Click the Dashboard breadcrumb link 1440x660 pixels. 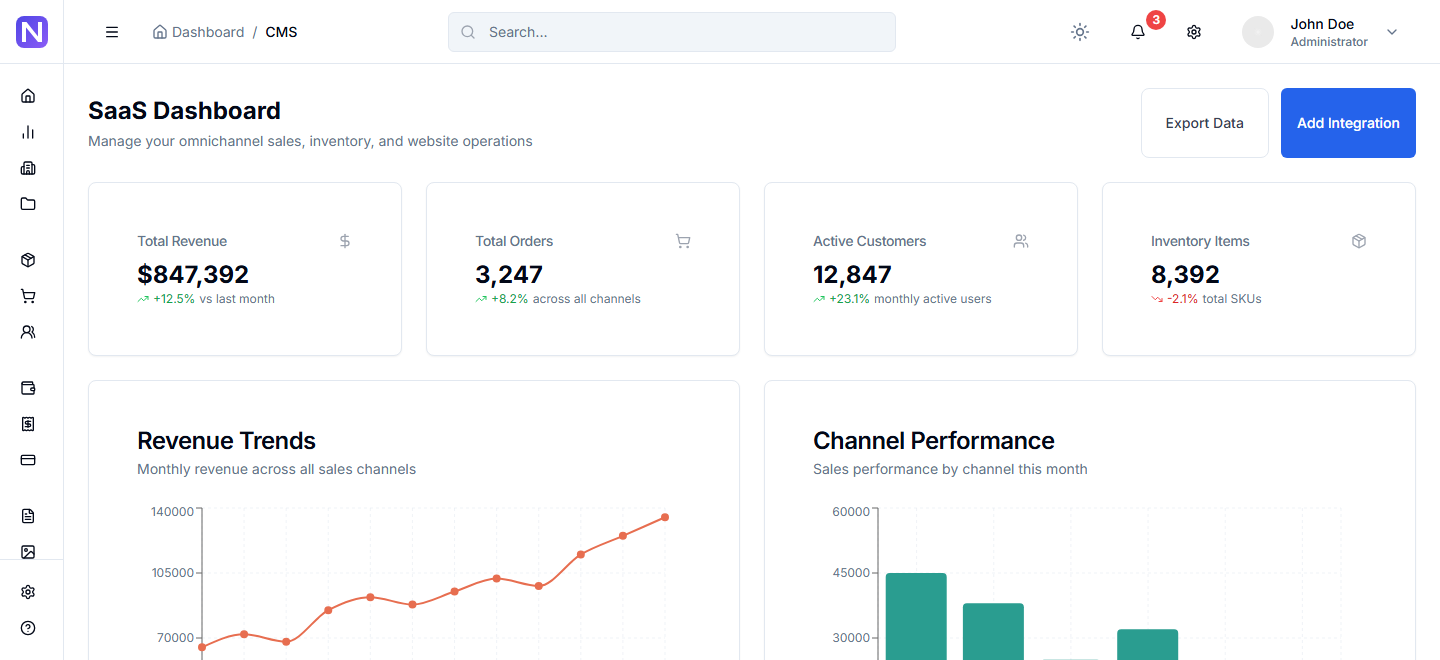198,32
